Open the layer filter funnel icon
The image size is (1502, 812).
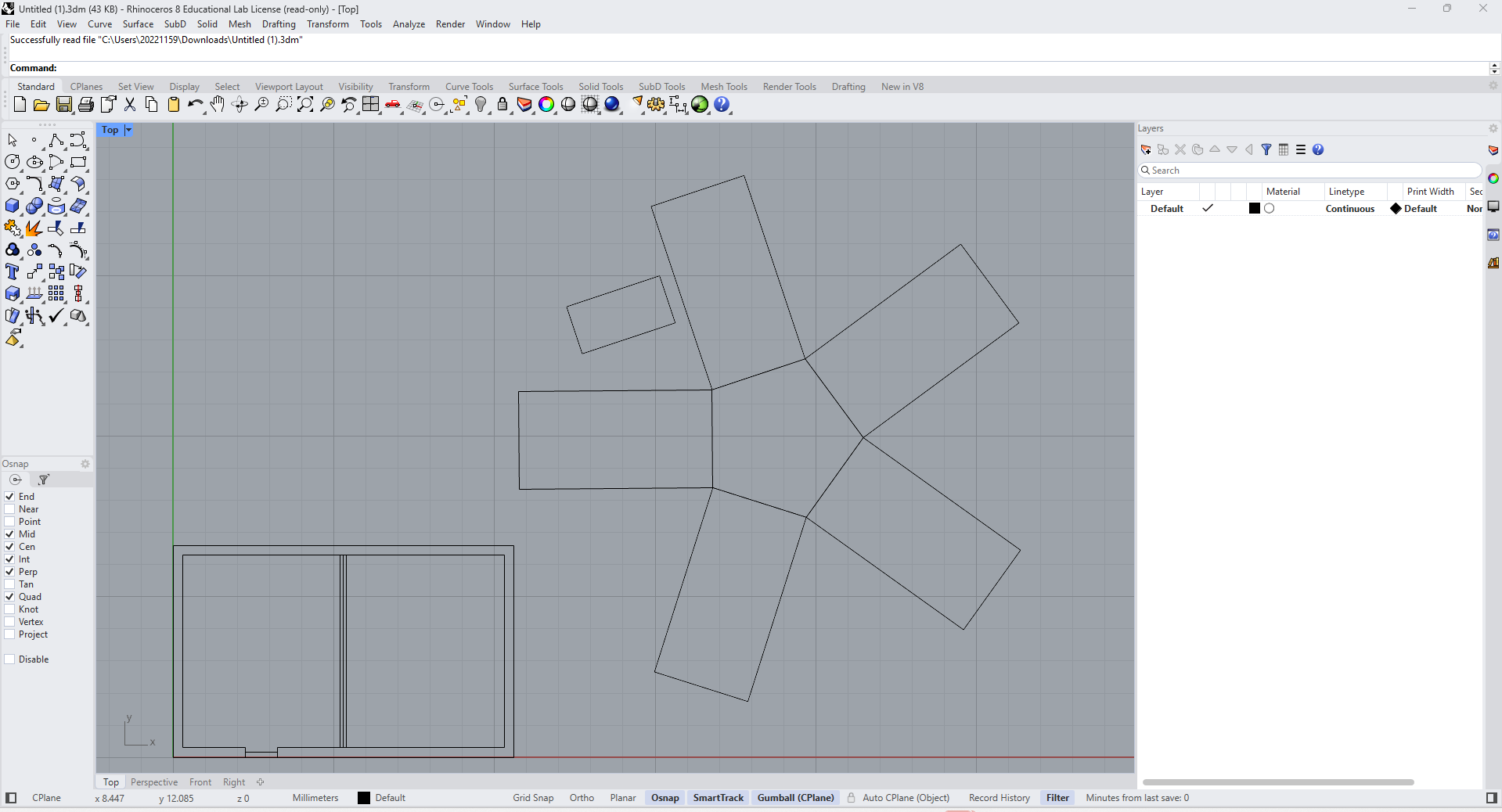click(x=1267, y=149)
